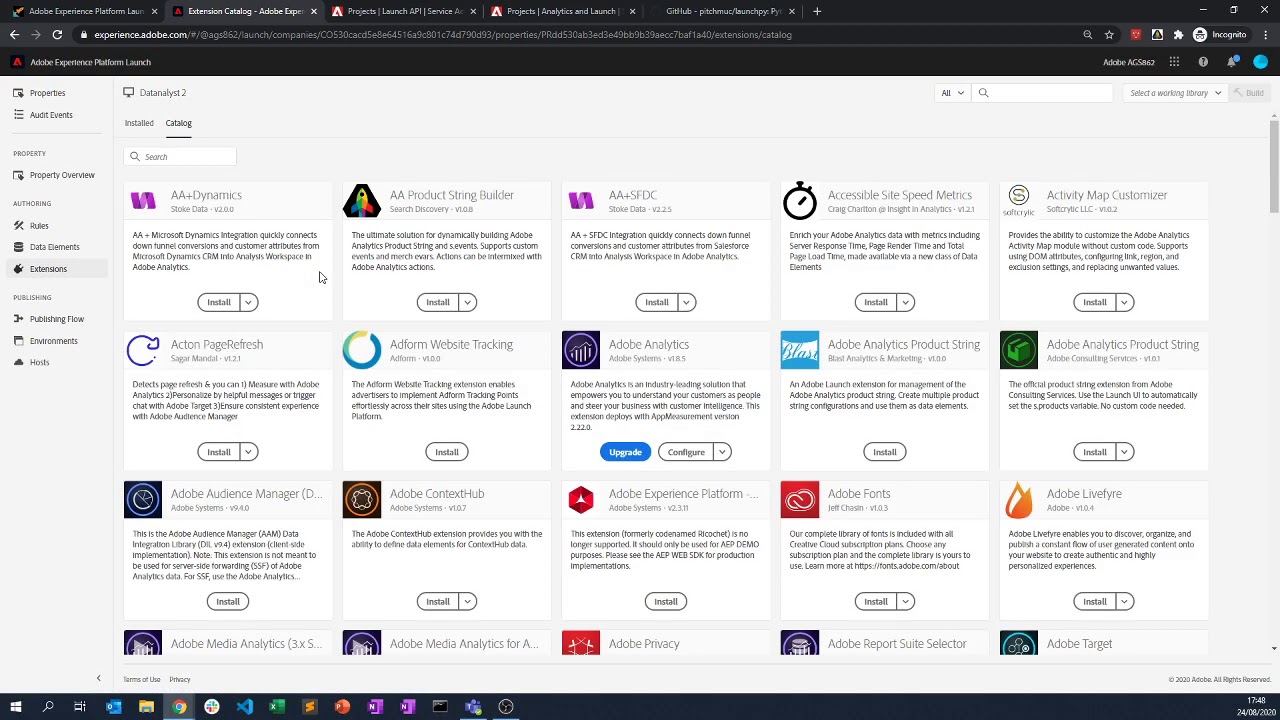Click the browser address bar
The height and width of the screenshot is (720, 1280).
[580, 35]
